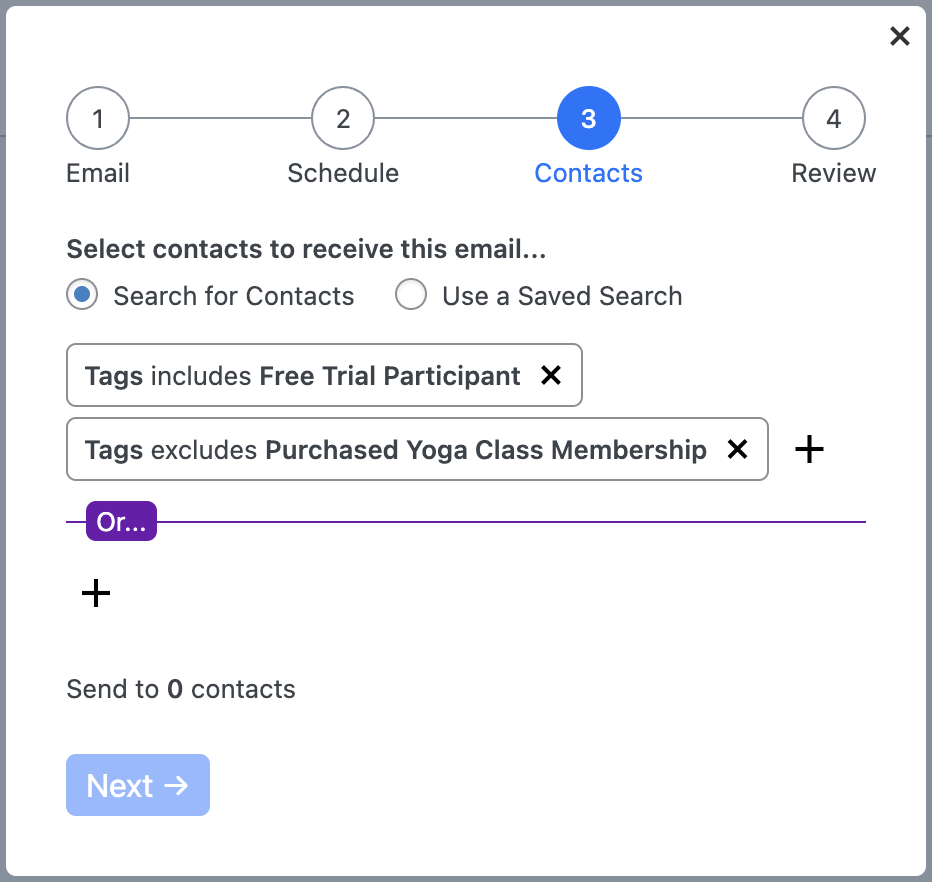Close the email campaign dialog
Screen dimensions: 932x882
[899, 36]
